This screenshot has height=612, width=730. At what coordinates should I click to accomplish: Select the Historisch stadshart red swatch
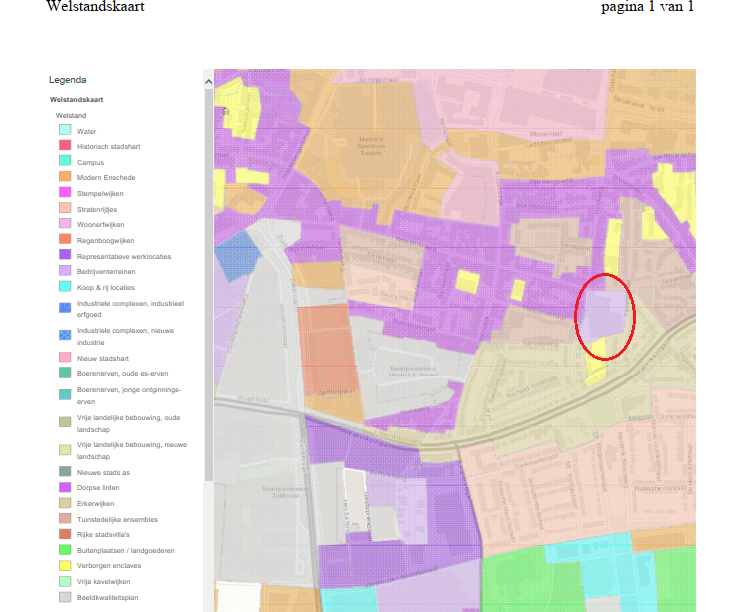click(x=64, y=146)
